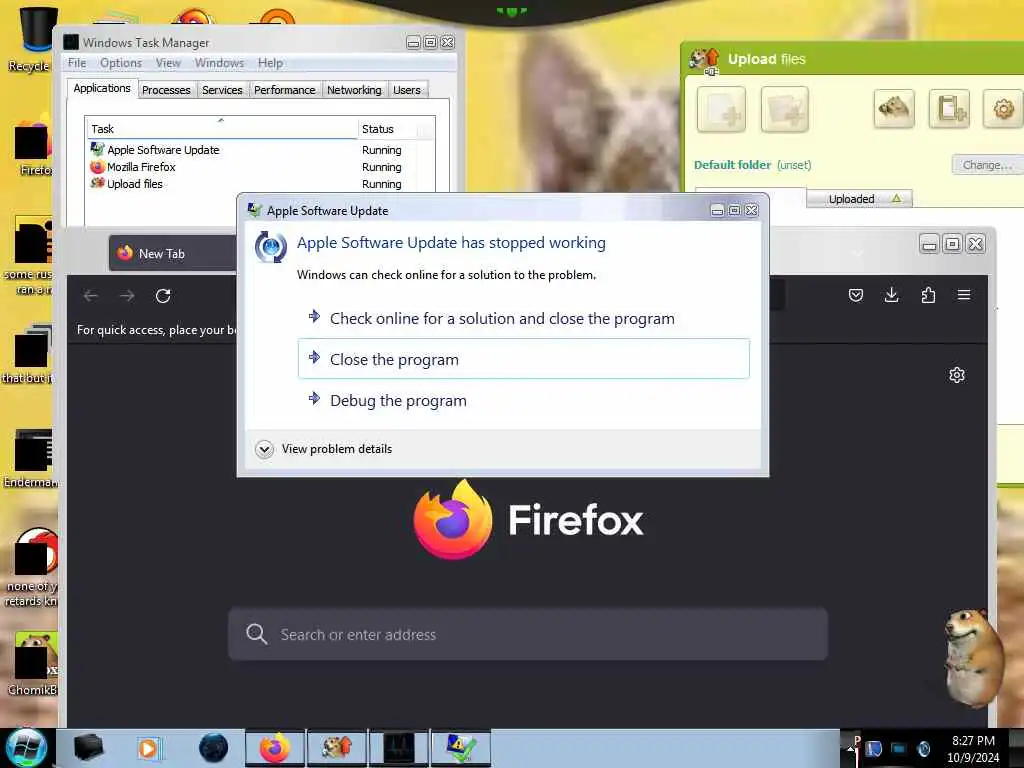Switch to Apple Software Update taskbar button
This screenshot has height=768, width=1024.
[x=461, y=748]
